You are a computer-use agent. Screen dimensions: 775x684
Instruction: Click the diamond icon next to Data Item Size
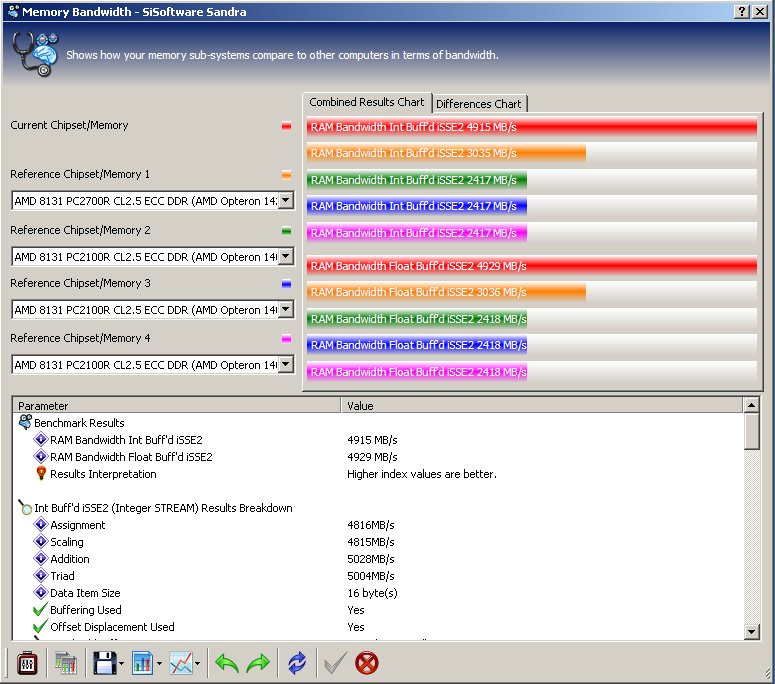(x=41, y=592)
